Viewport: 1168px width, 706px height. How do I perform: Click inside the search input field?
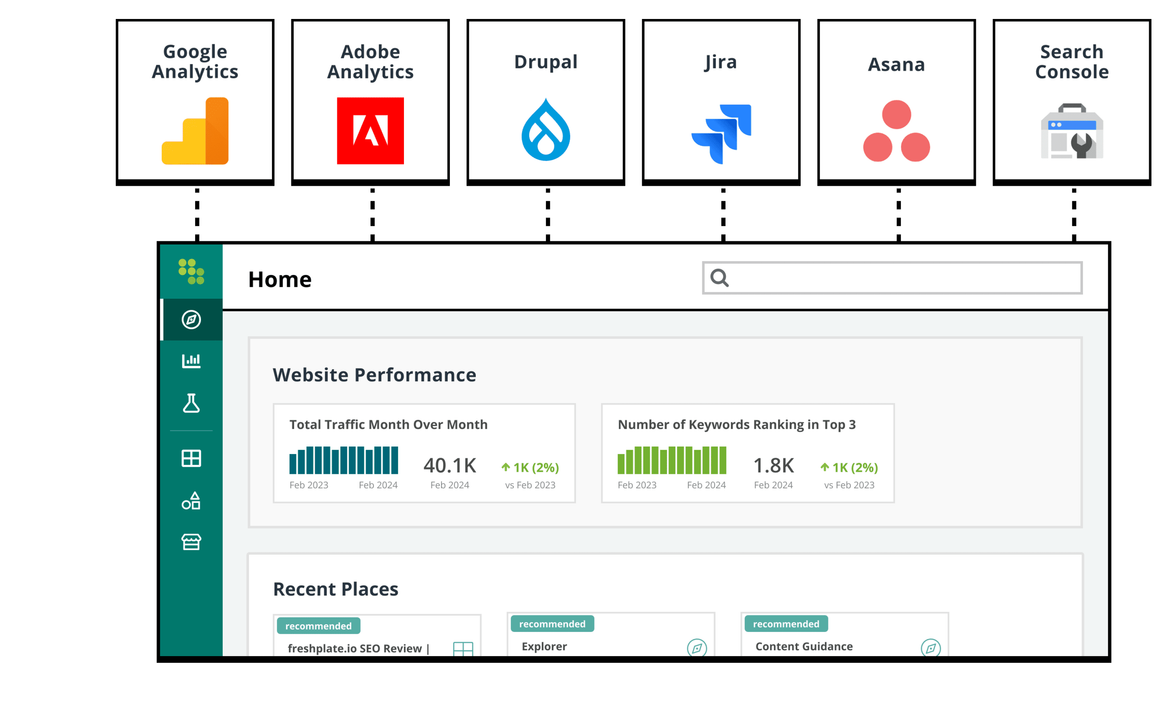(x=890, y=277)
